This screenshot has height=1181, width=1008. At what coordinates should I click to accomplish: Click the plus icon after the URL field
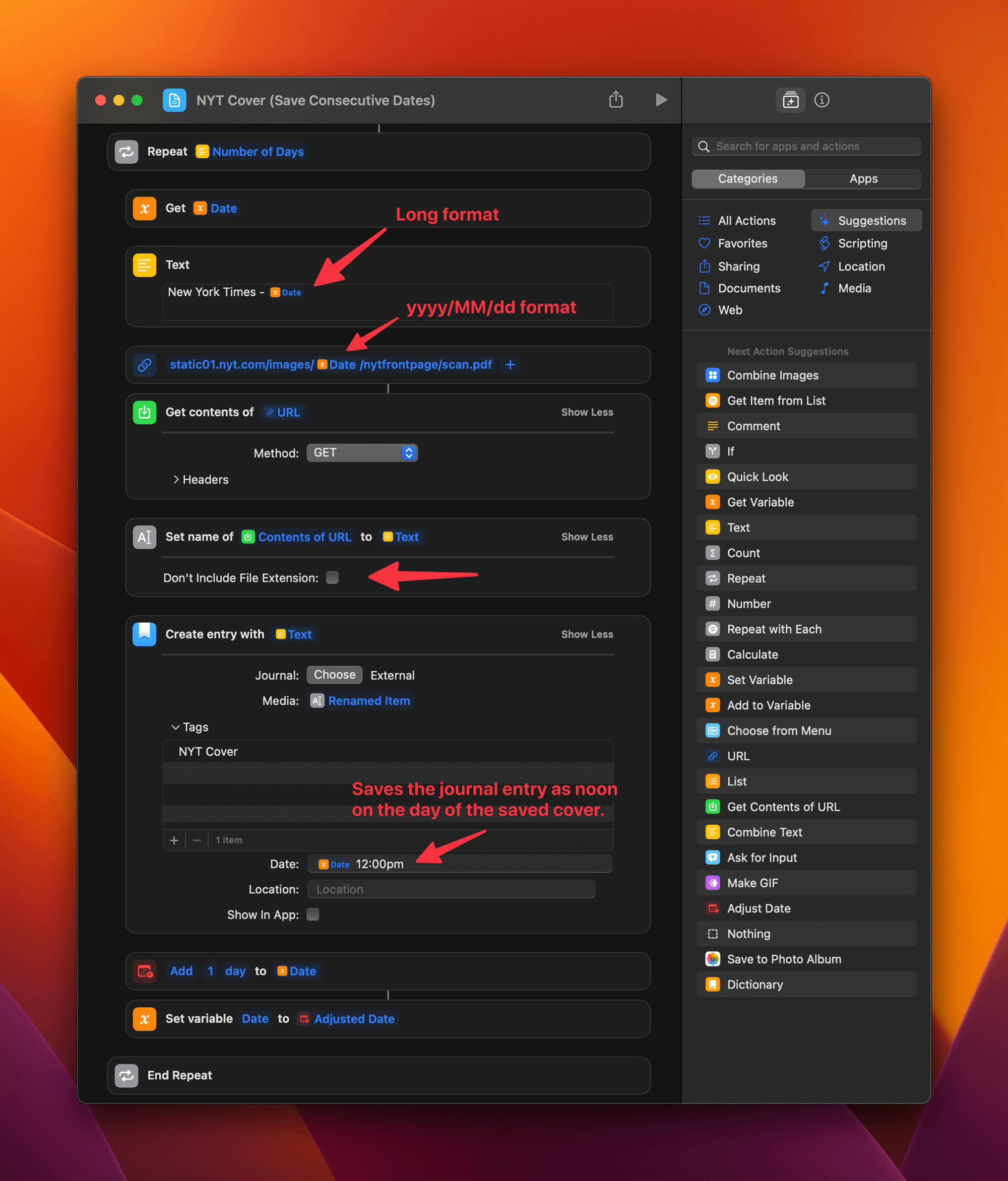[x=510, y=365]
